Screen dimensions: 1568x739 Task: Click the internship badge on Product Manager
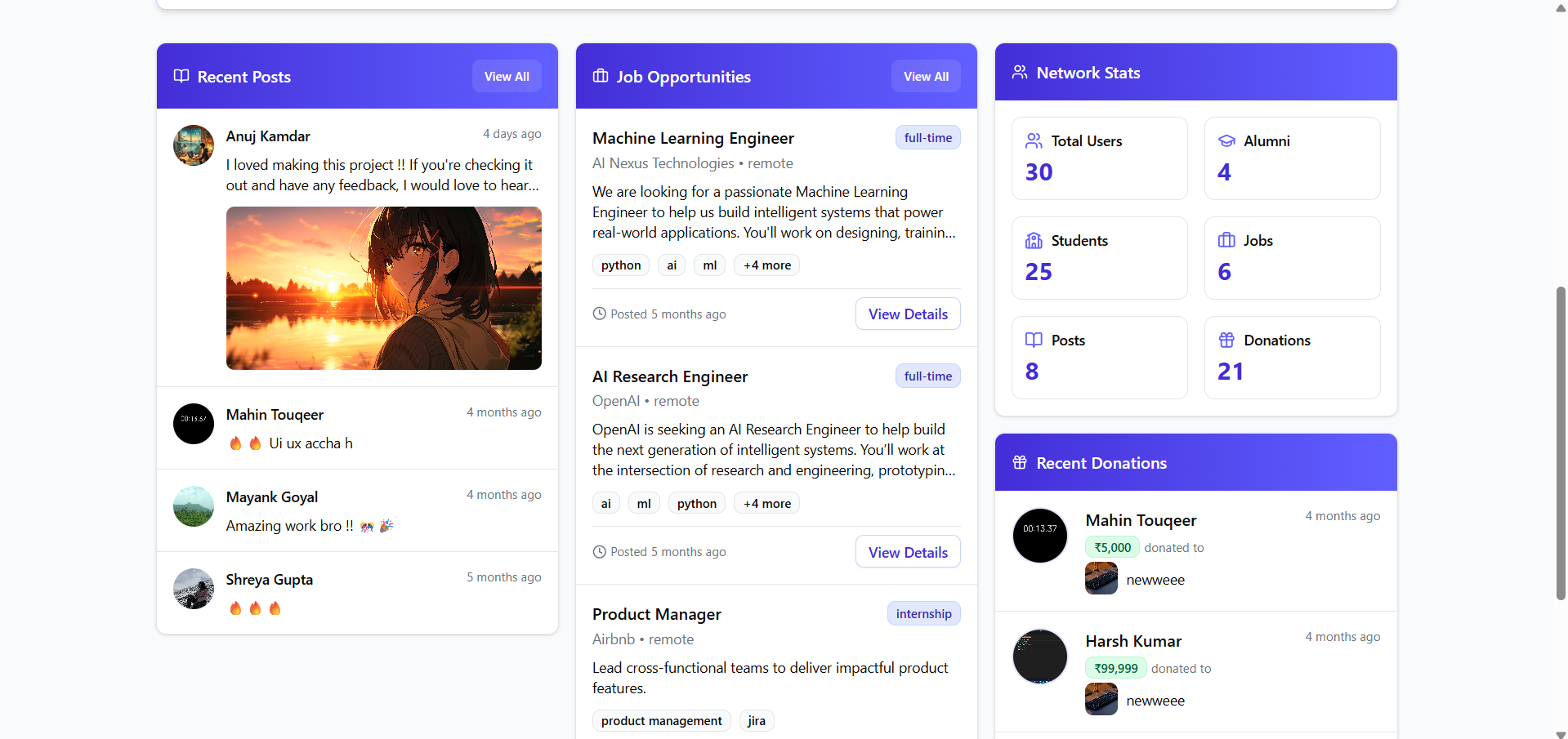[923, 614]
